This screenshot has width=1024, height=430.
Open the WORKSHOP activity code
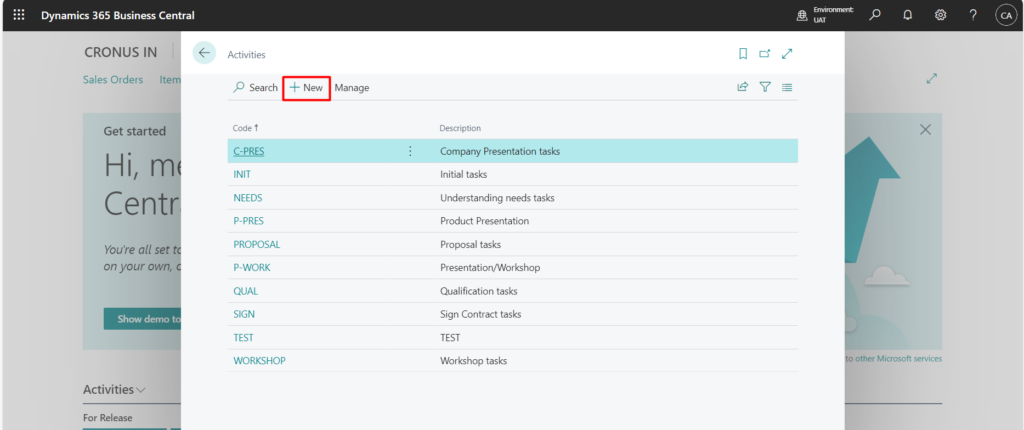259,361
